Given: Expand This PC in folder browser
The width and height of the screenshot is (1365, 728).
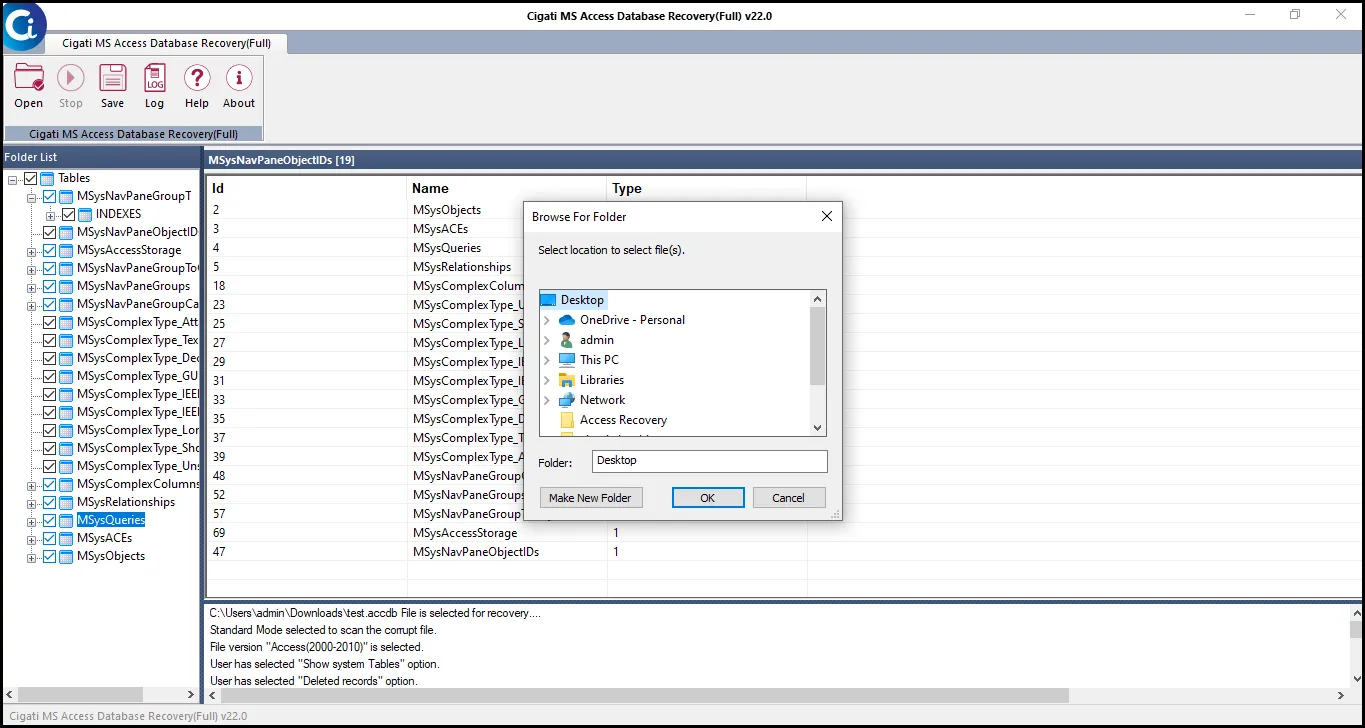Looking at the screenshot, I should click(x=547, y=360).
